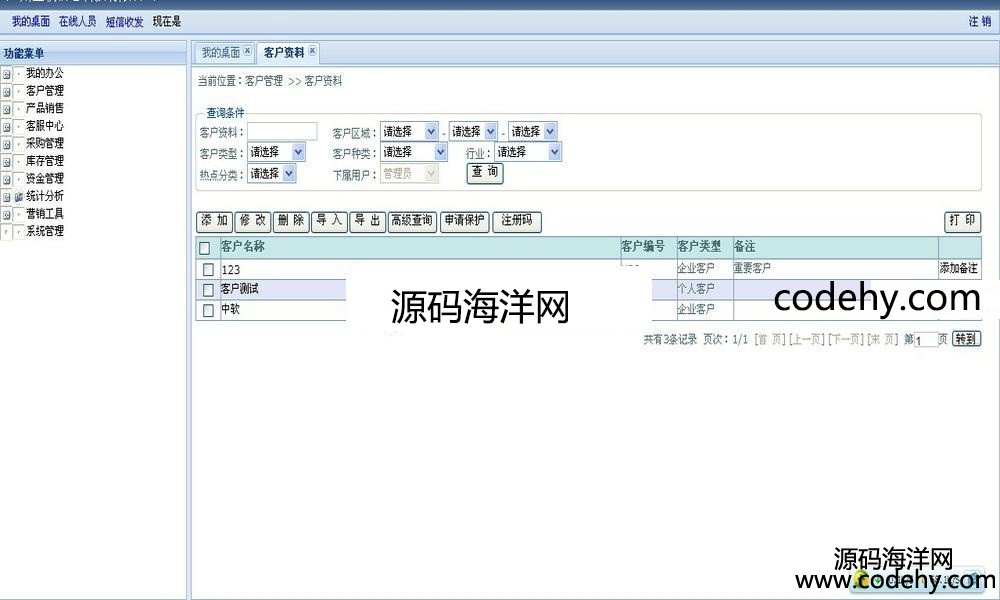Expand the 产品销售 tree node
Screen dimensions: 1000x600
coord(6,109)
